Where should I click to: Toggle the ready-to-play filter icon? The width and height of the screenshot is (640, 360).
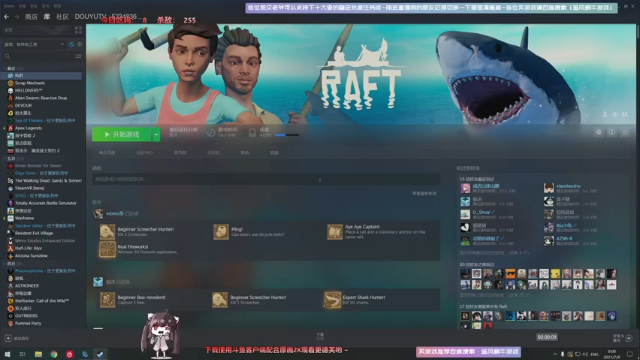pyautogui.click(x=80, y=44)
